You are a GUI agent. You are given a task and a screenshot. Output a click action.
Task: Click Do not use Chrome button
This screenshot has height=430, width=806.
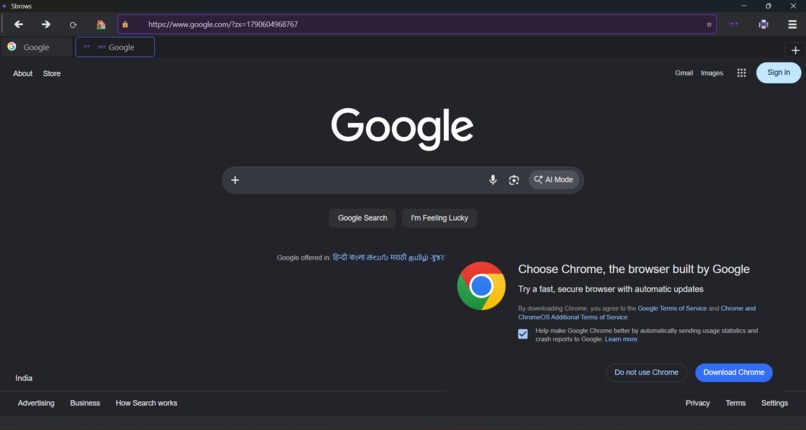click(646, 372)
